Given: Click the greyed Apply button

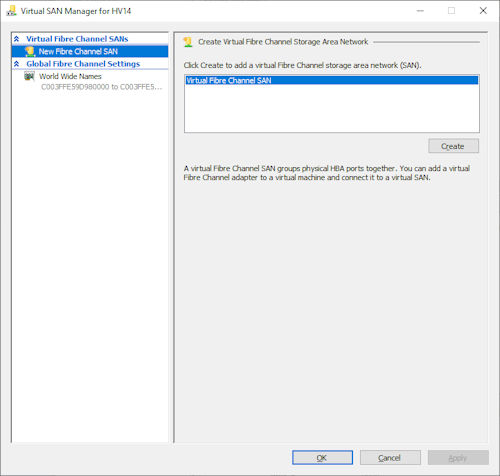Looking at the screenshot, I should point(458,458).
